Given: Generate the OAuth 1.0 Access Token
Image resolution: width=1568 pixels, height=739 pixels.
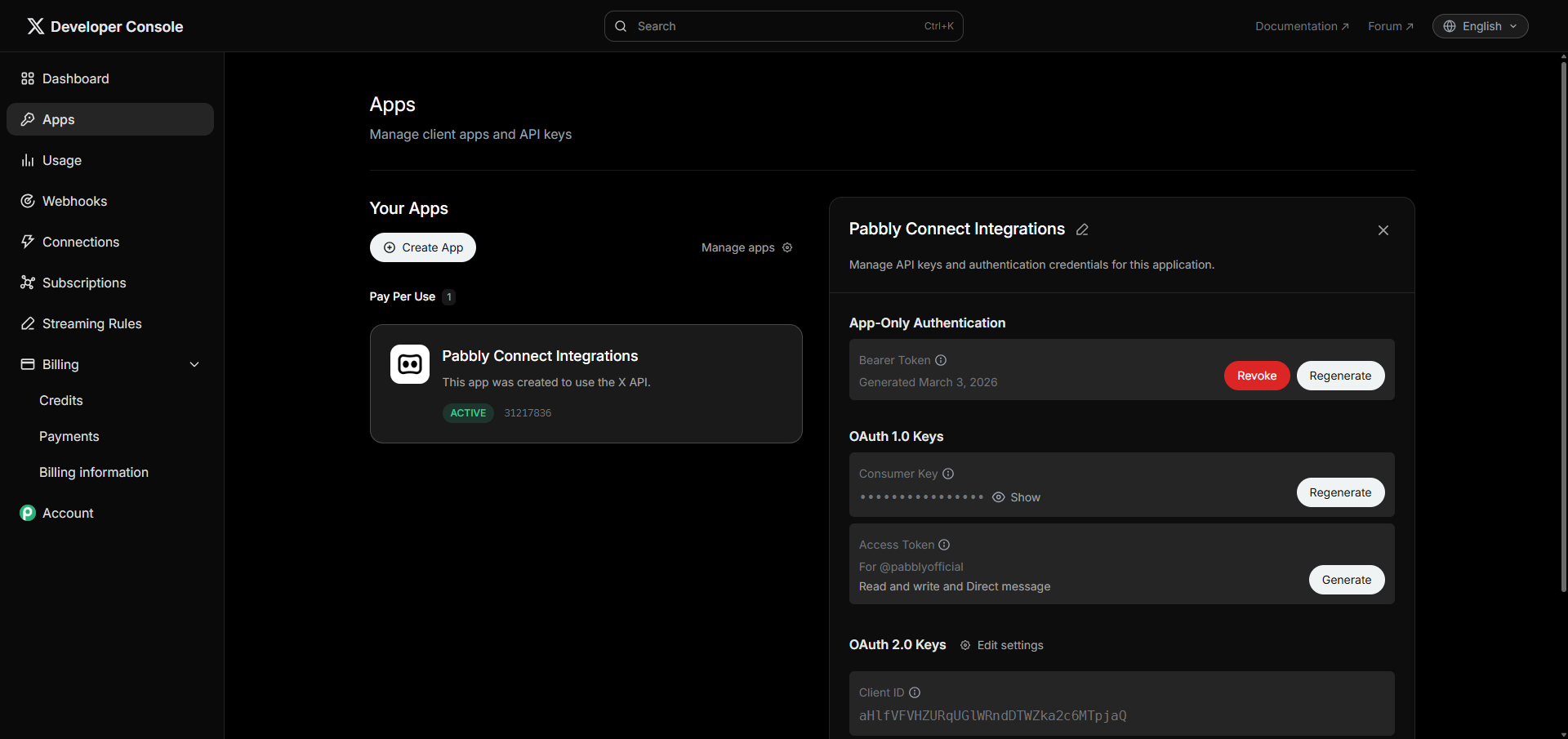Looking at the screenshot, I should 1346,580.
